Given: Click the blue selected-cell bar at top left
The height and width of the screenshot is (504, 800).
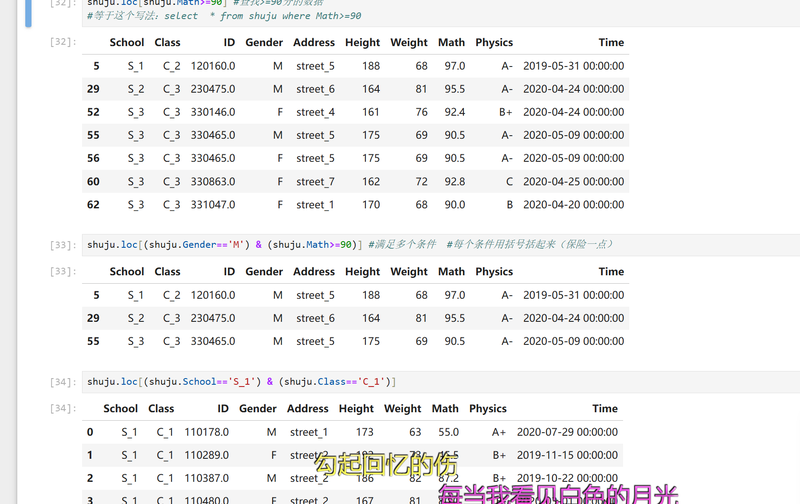Looking at the screenshot, I should [x=28, y=12].
